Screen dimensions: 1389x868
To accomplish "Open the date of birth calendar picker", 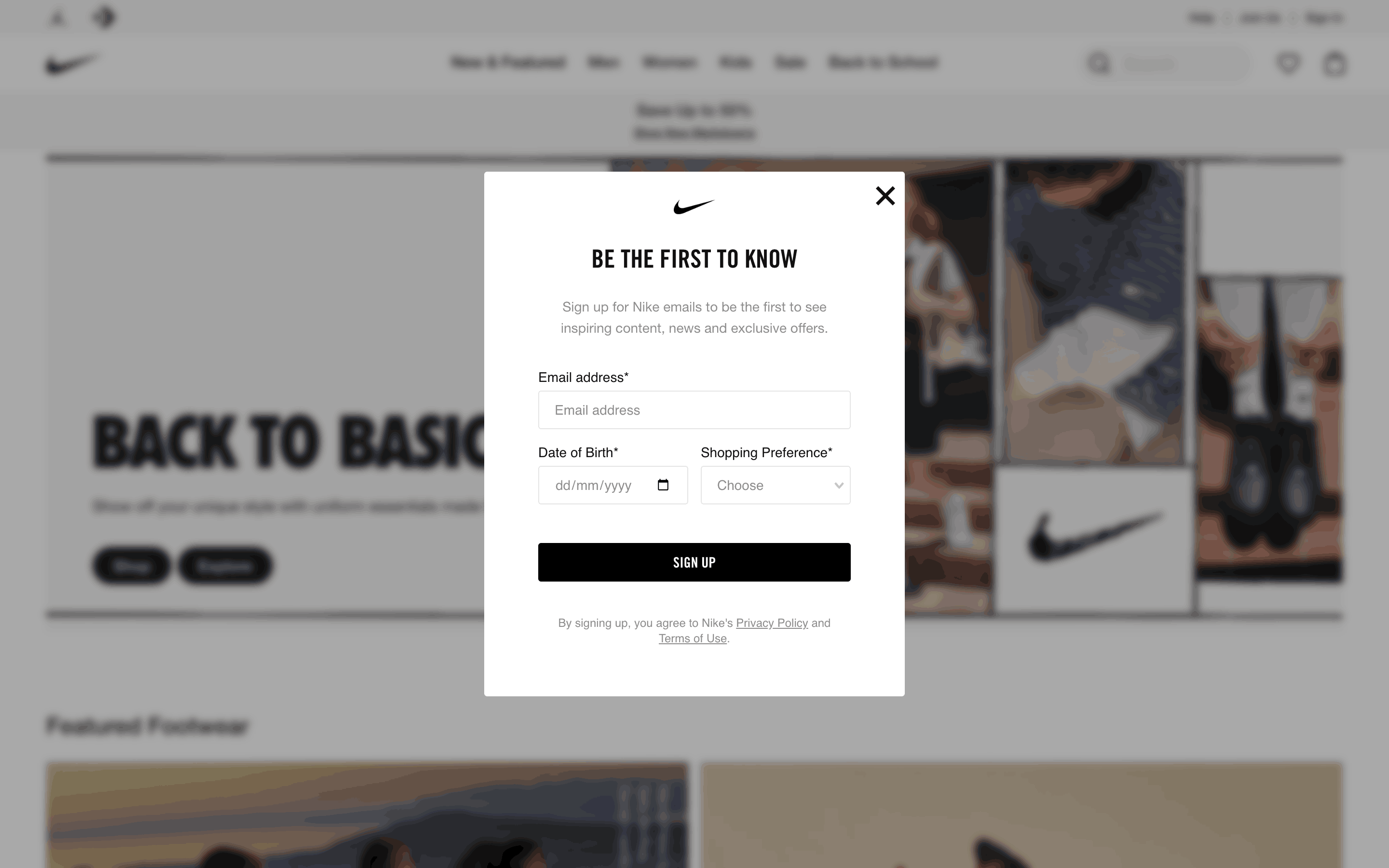I will pyautogui.click(x=663, y=485).
